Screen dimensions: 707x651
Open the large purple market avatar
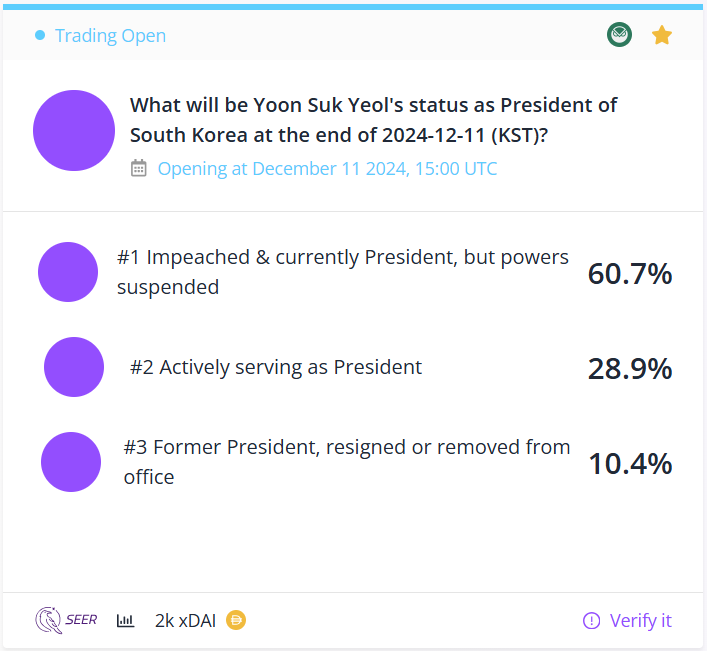pyautogui.click(x=74, y=130)
